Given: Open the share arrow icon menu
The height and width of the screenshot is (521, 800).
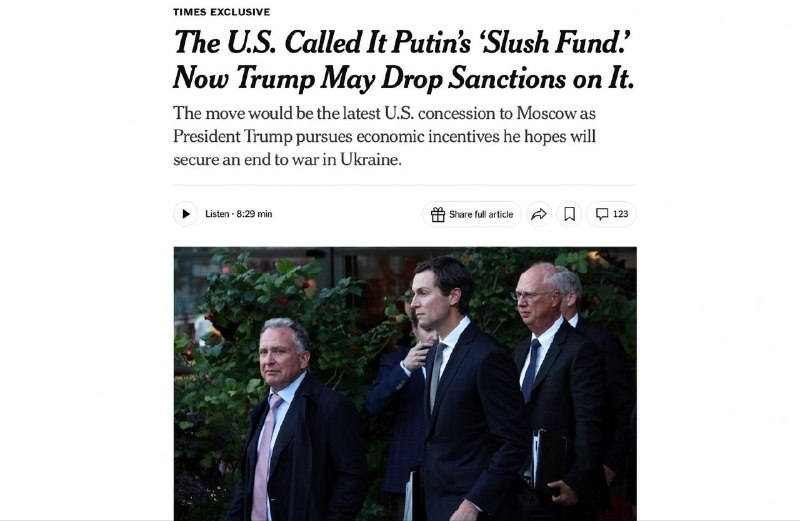Looking at the screenshot, I should coord(539,214).
